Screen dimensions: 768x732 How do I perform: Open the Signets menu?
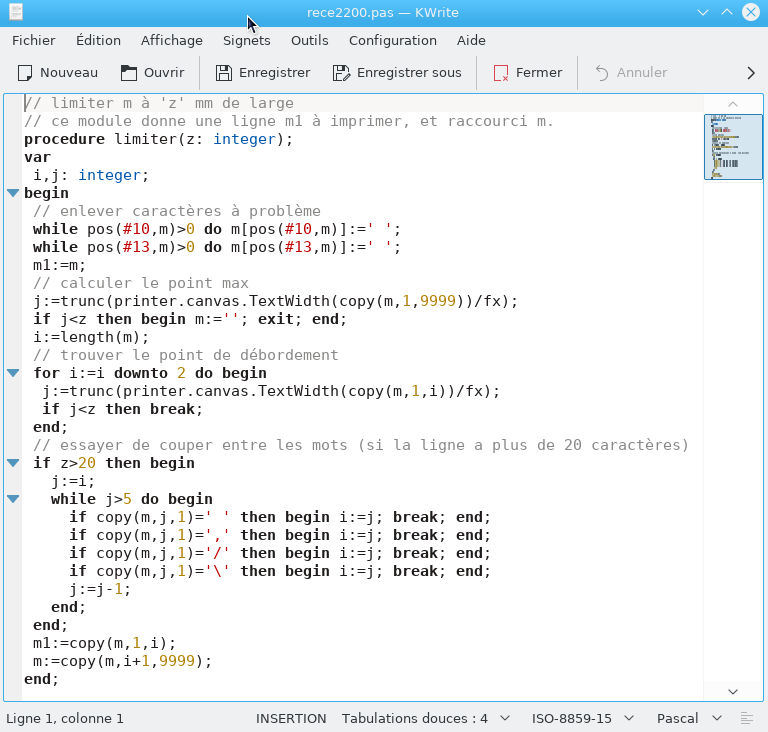click(x=246, y=40)
